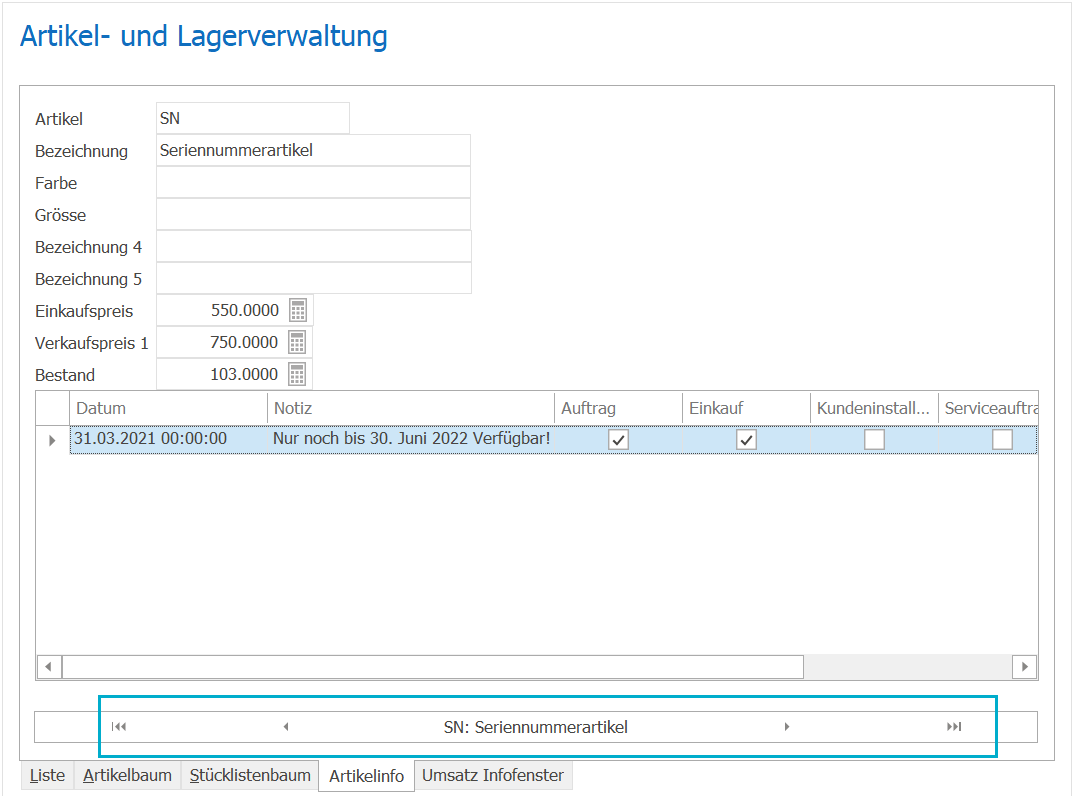Click the Einkauf column header
This screenshot has width=1074, height=796.
pos(746,408)
